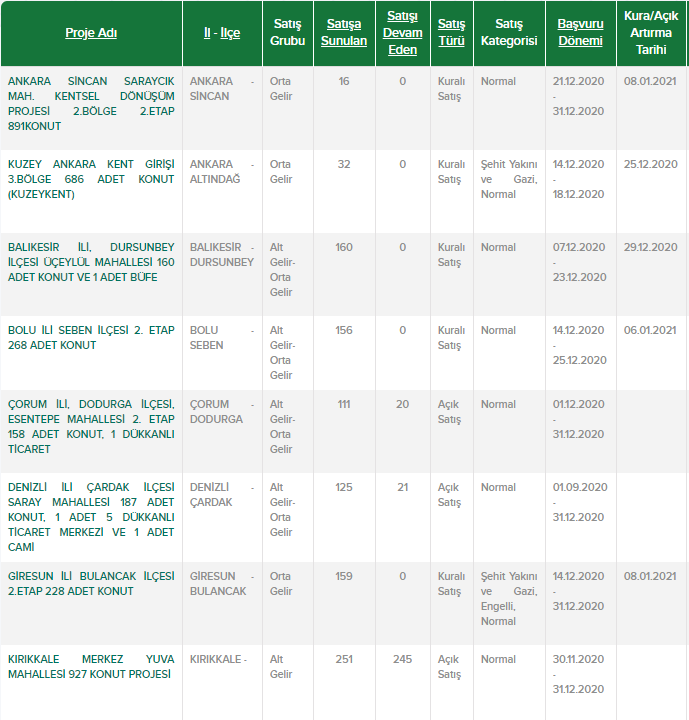Image resolution: width=689 pixels, height=720 pixels.
Task: Open Kırıkkale Merkez Yuva Mahallesi project
Action: click(91, 666)
